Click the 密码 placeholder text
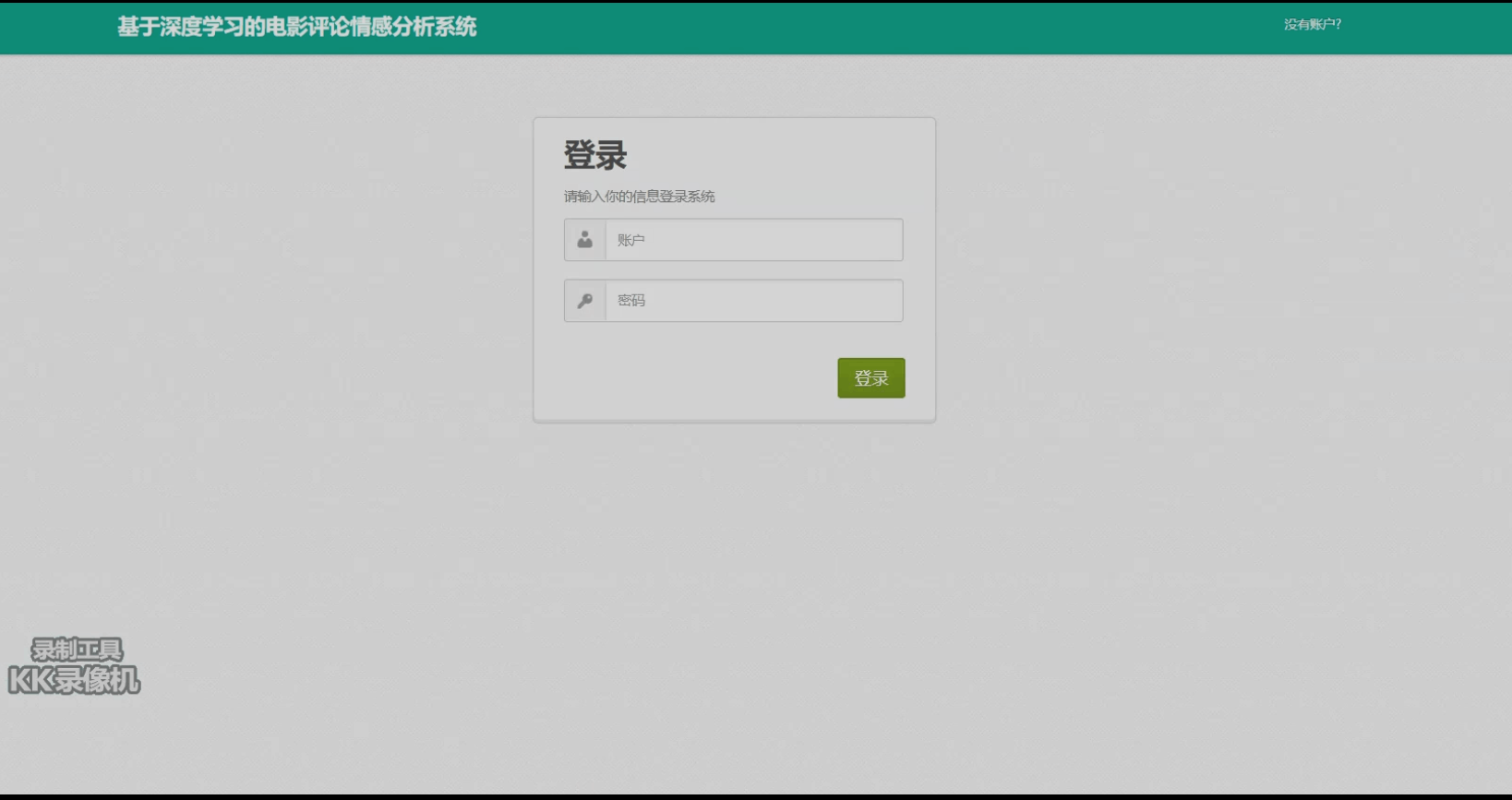This screenshot has width=1512, height=800. (x=631, y=301)
